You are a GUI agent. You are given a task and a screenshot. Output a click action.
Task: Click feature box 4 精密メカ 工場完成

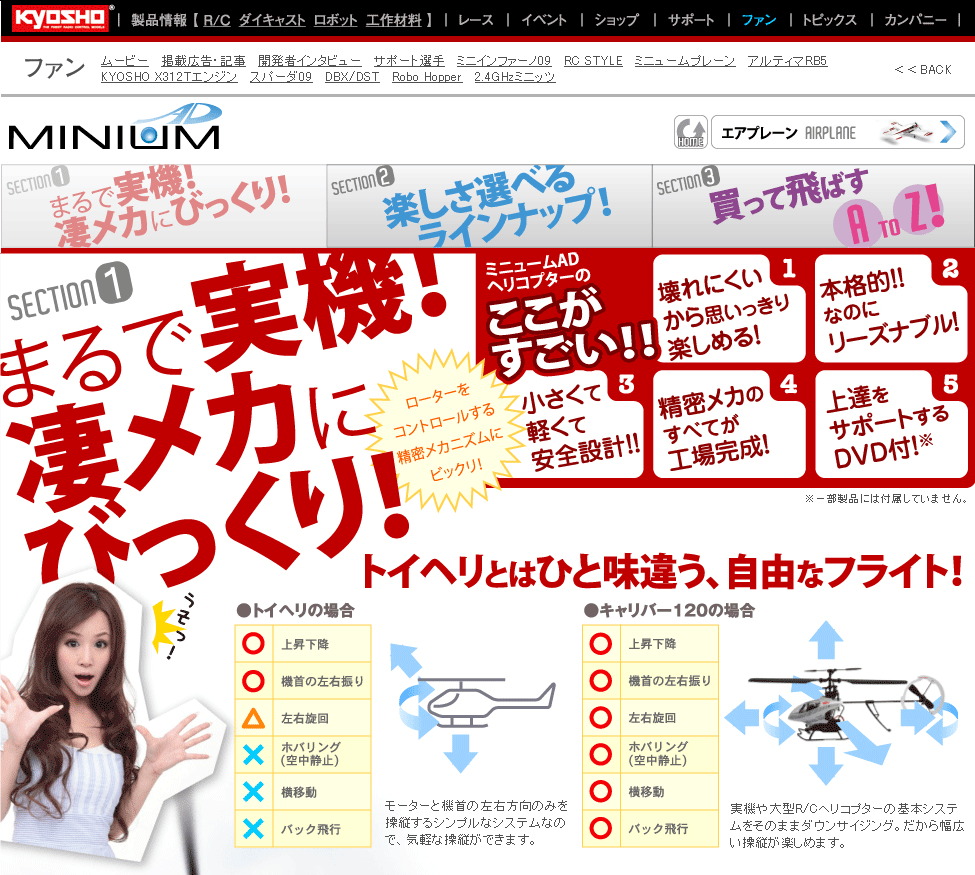click(729, 425)
